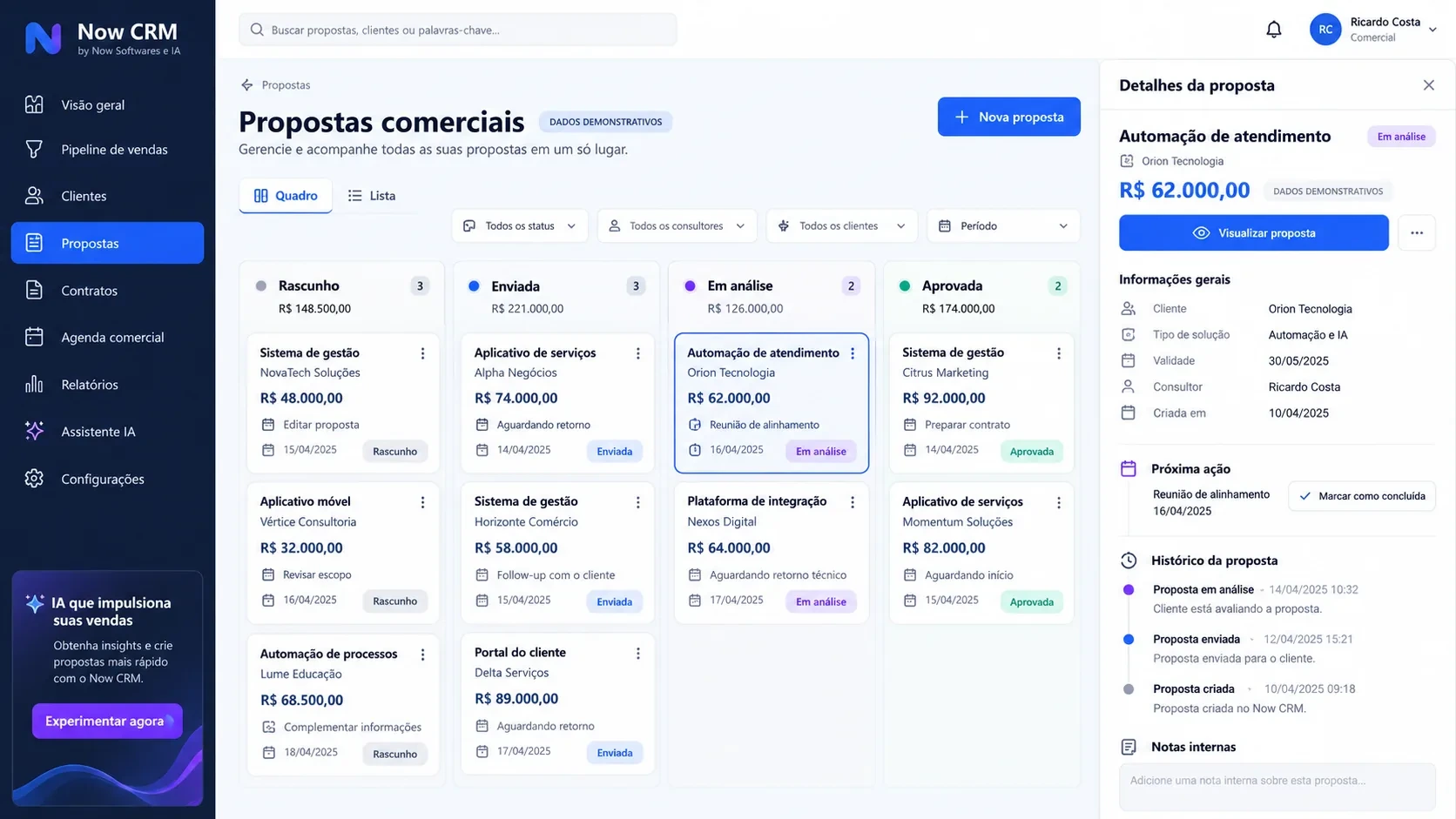Expand Todos os consultores filter dropdown
1456x819 pixels.
[x=677, y=225]
